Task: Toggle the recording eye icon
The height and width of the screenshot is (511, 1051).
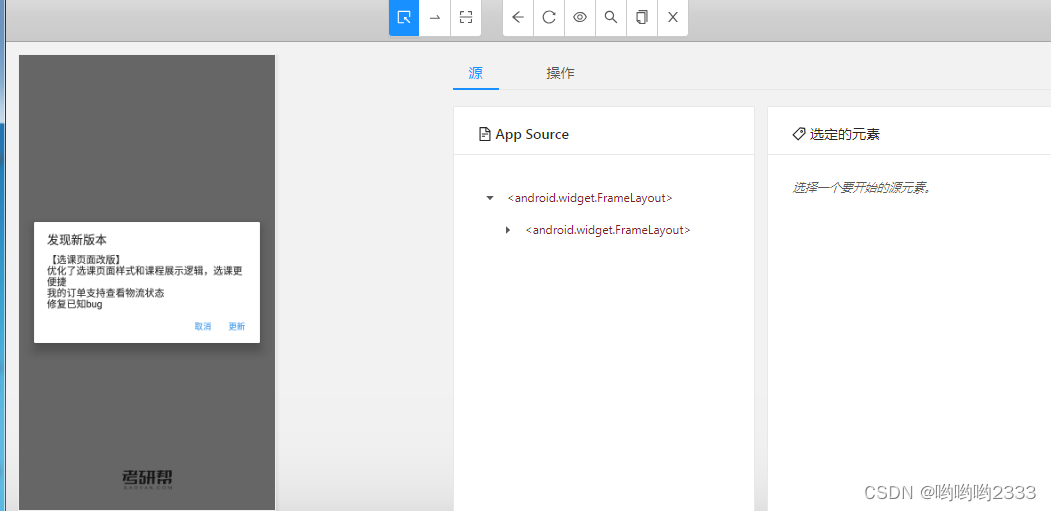Action: 580,17
